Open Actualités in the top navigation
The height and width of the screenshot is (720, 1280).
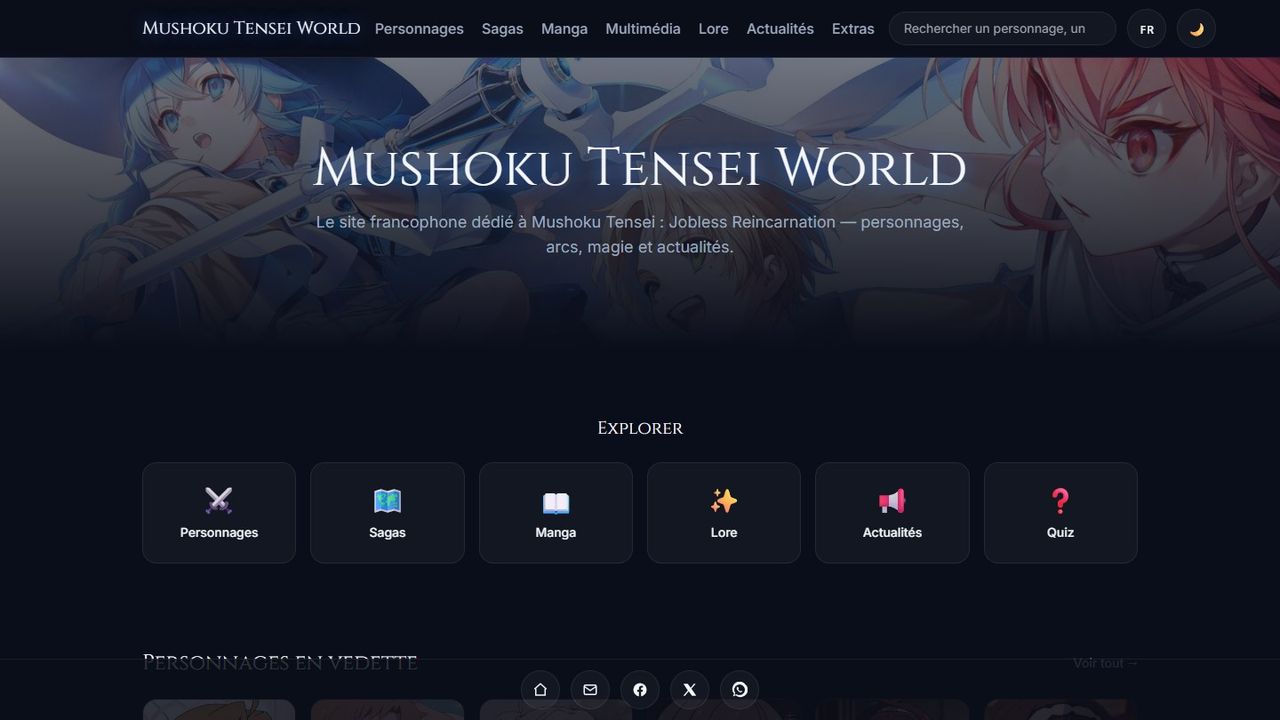pos(780,29)
